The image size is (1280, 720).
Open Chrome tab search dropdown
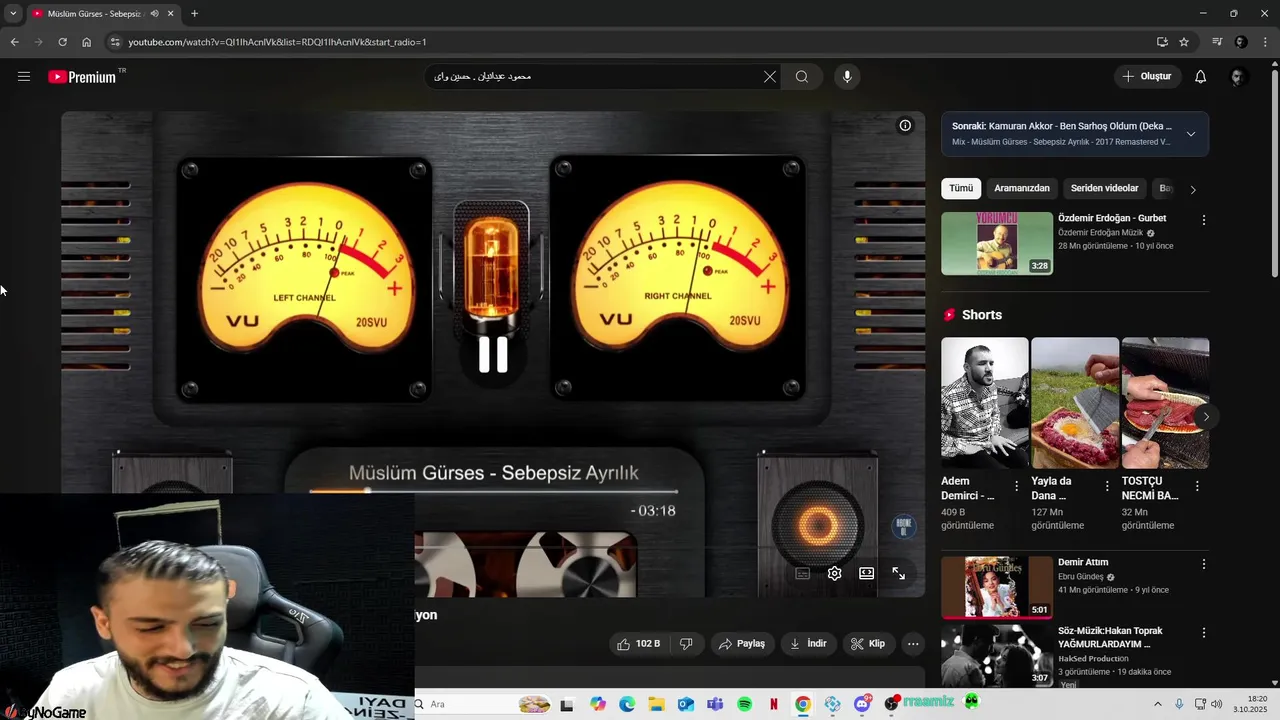click(12, 14)
